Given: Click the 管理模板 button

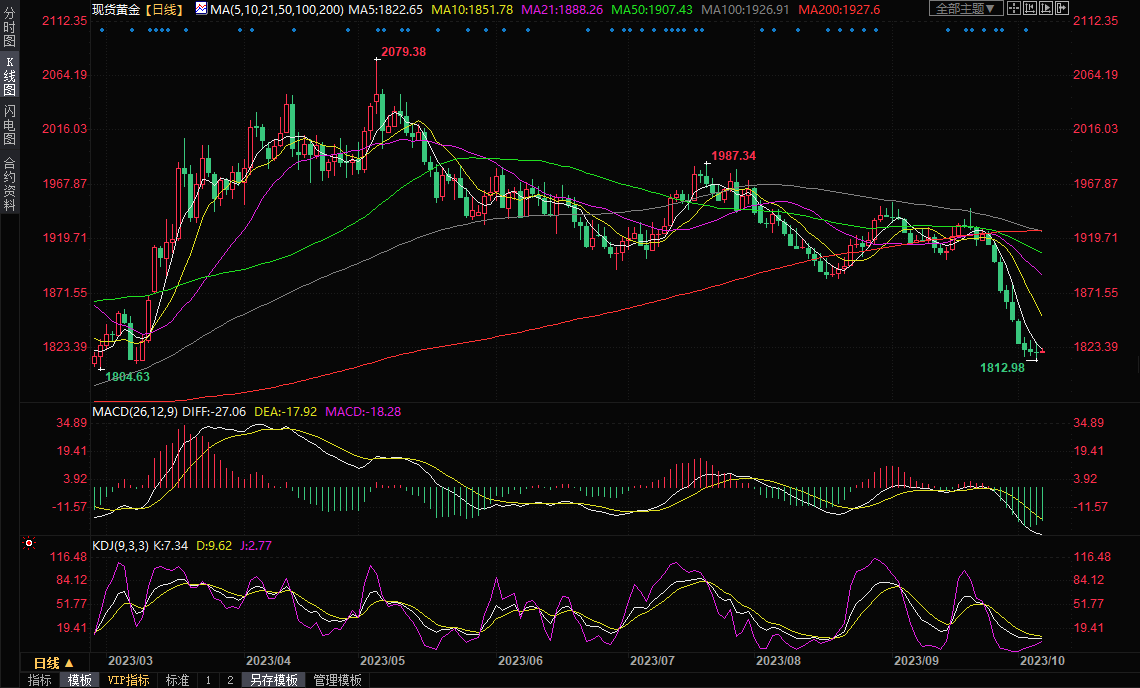Looking at the screenshot, I should 338,680.
